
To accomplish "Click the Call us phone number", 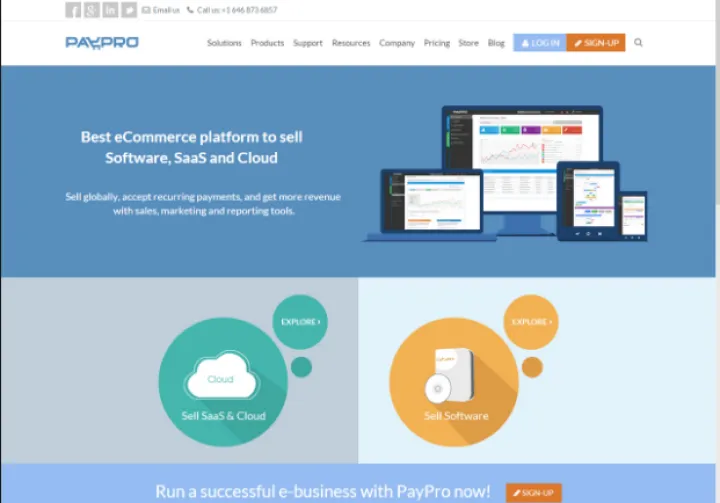I will (x=232, y=10).
